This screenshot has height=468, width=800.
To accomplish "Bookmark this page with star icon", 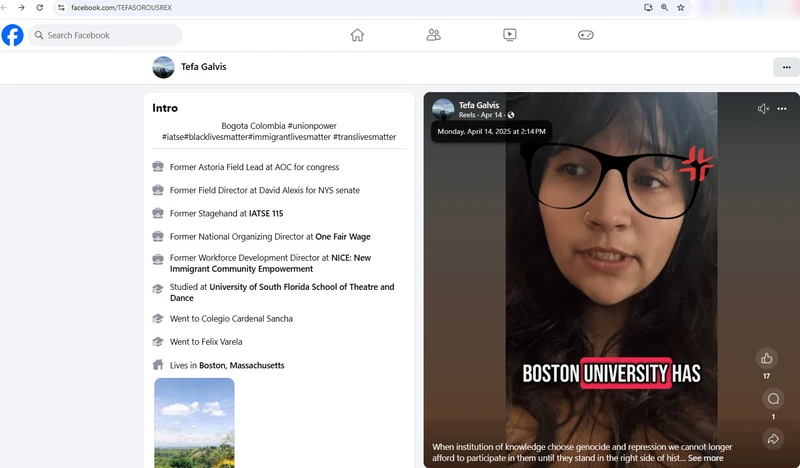I will coord(681,8).
